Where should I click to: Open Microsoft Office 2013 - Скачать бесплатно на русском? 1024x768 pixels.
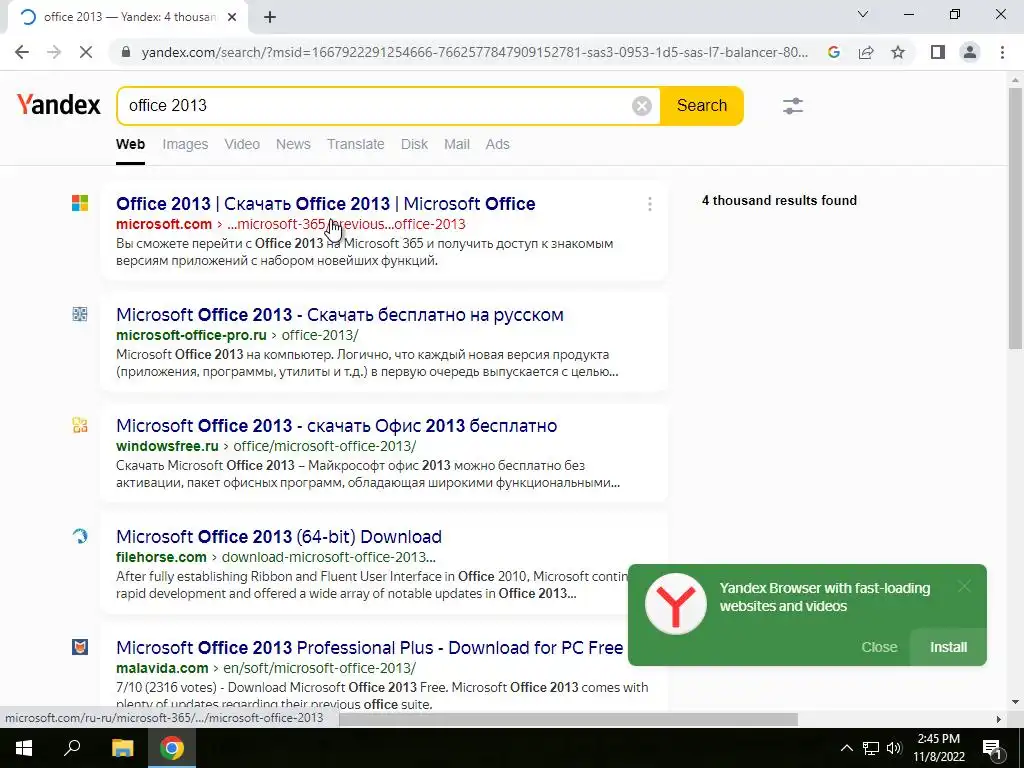coord(340,315)
